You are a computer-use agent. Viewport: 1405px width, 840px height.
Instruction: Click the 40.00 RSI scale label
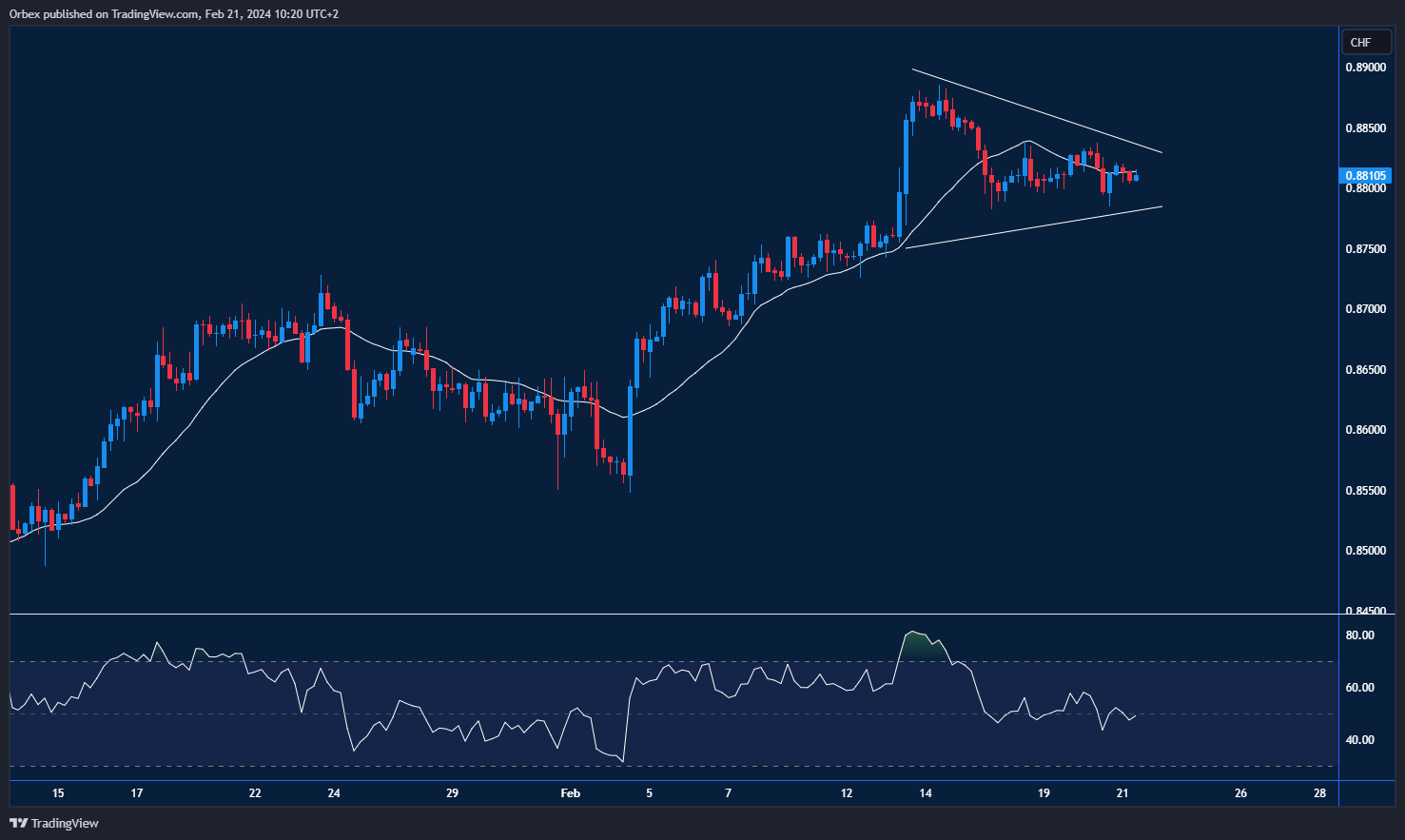1359,740
